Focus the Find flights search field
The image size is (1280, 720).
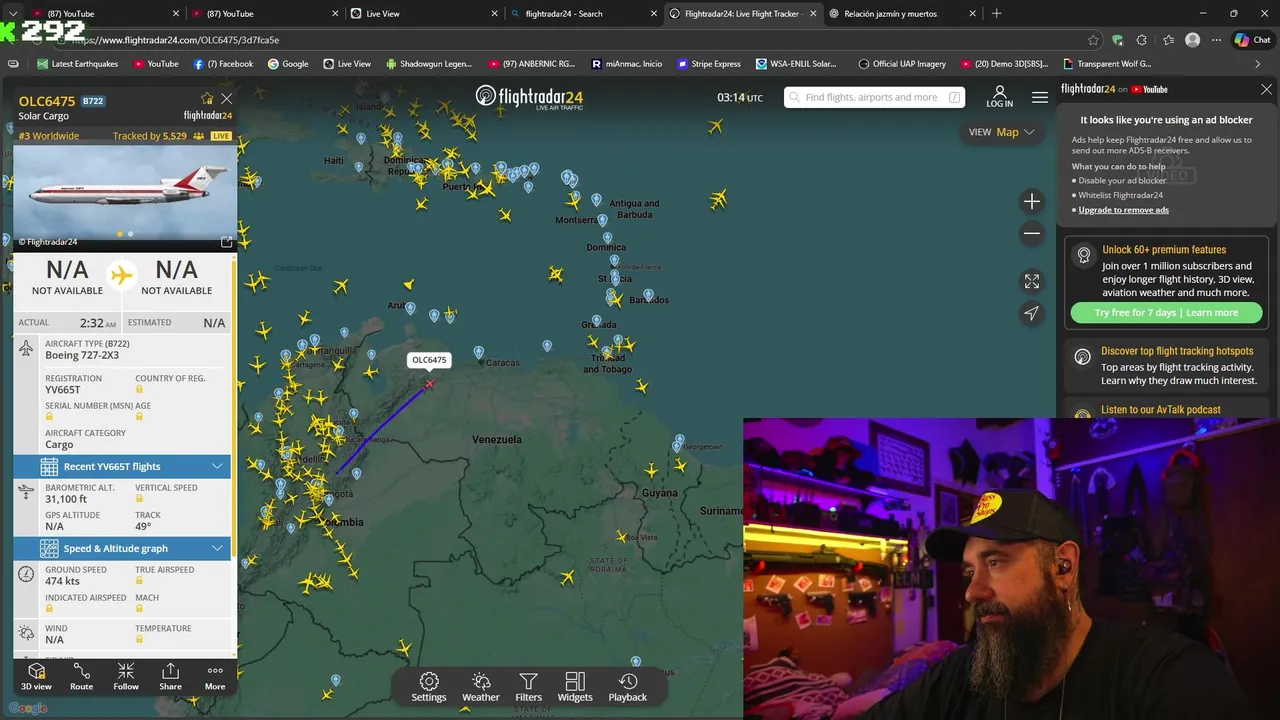(874, 97)
